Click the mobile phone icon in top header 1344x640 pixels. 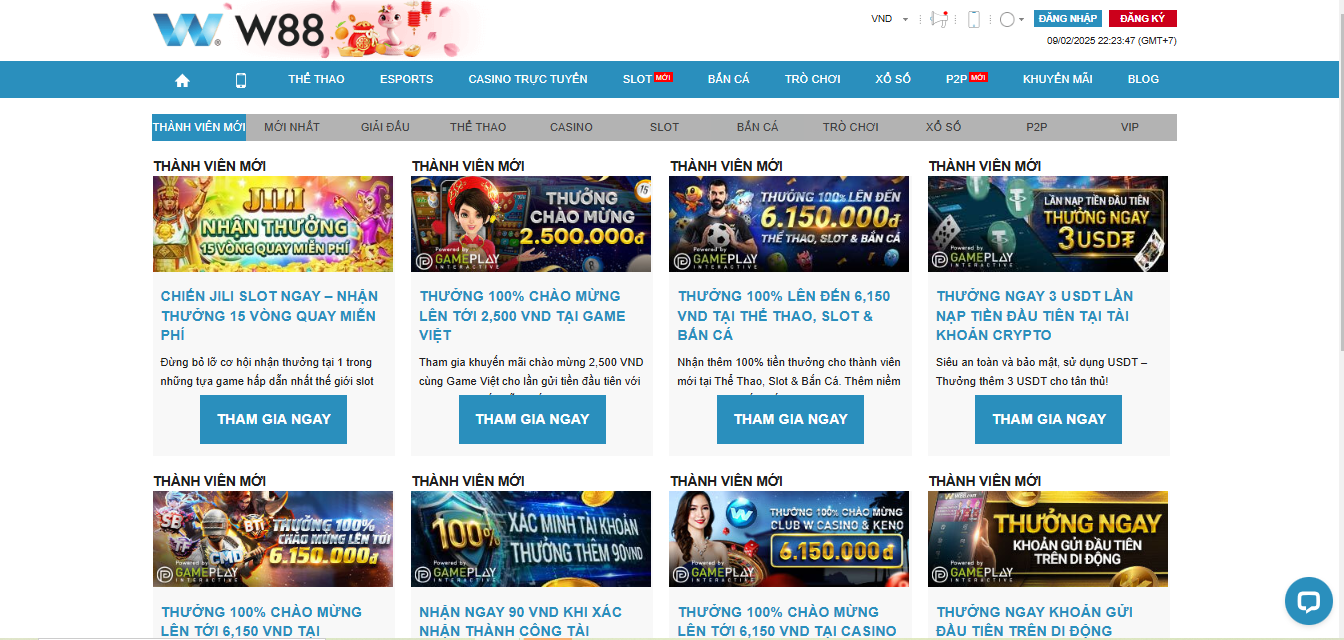973,19
